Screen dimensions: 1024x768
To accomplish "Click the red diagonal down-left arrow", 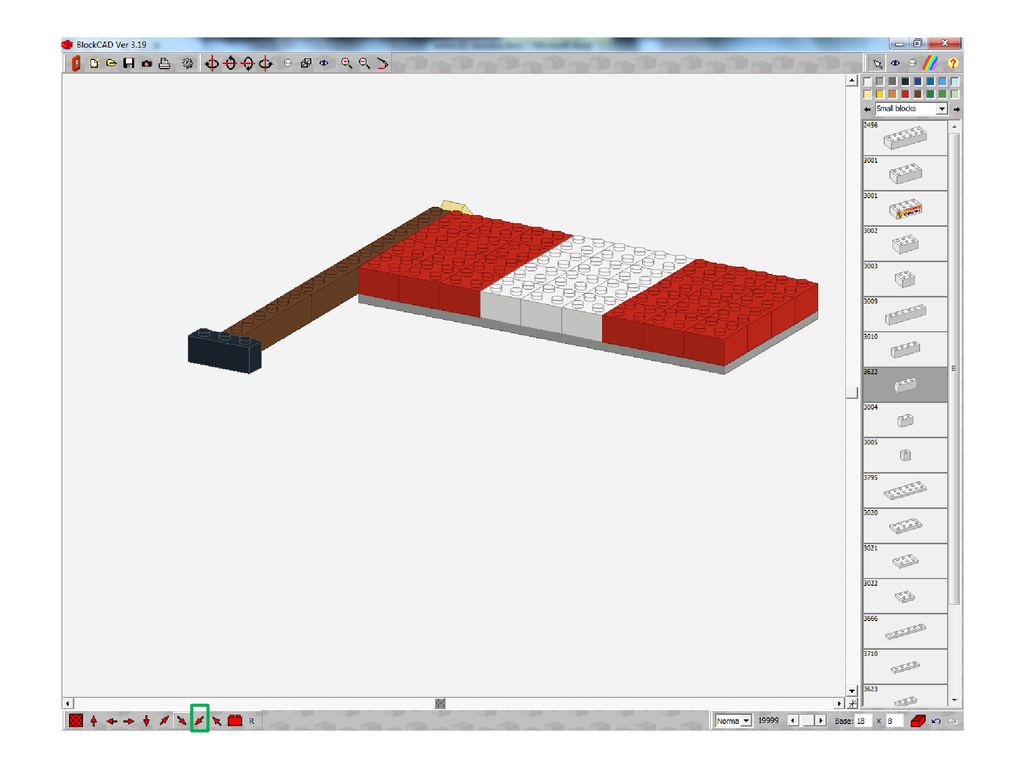I will click(199, 721).
